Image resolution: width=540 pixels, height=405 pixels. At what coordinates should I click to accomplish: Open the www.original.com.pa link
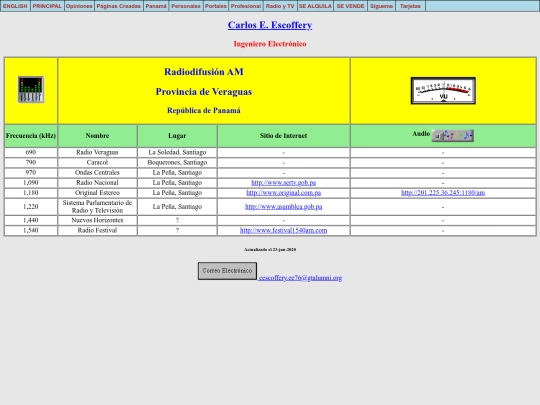pyautogui.click(x=283, y=193)
